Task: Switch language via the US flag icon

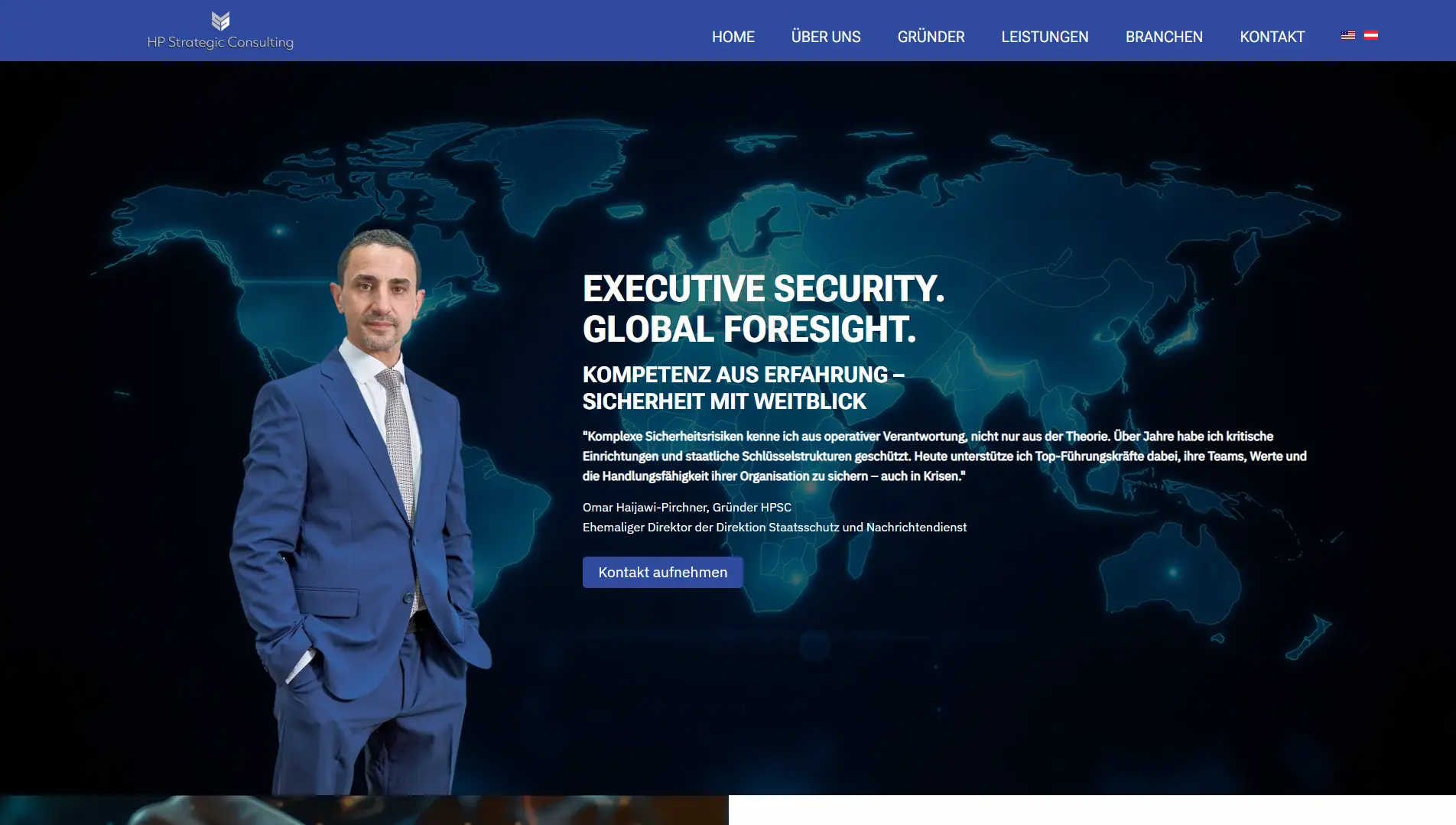Action: pyautogui.click(x=1348, y=35)
